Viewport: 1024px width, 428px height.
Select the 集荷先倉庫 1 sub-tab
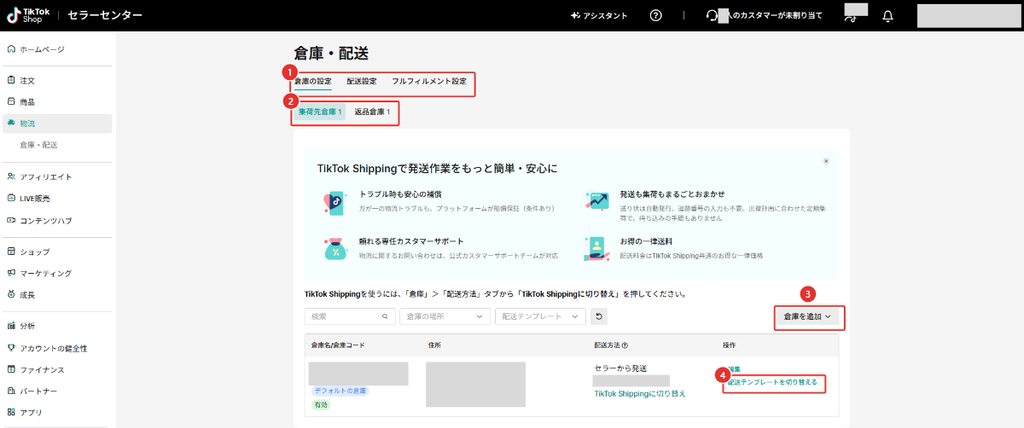tap(320, 112)
